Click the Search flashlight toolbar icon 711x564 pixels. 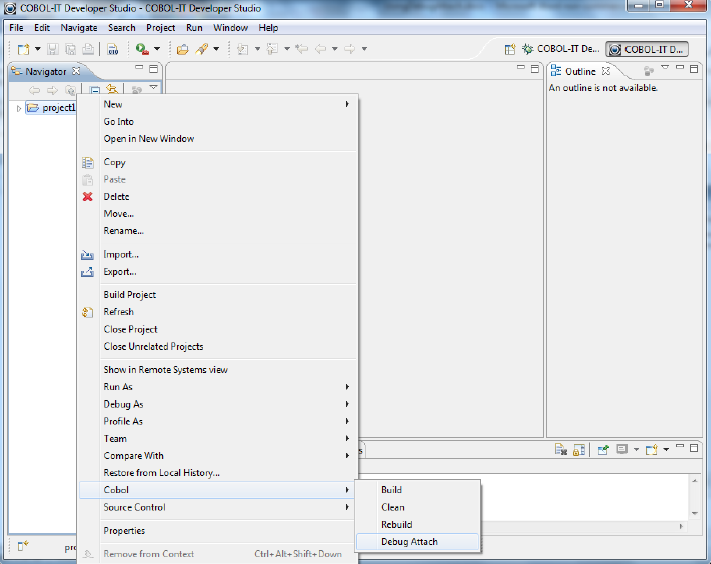click(x=202, y=49)
